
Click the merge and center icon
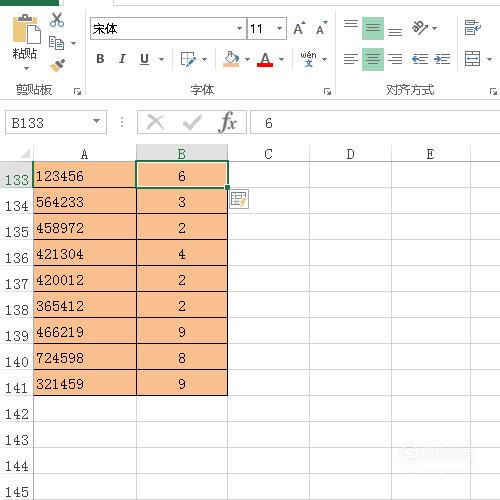[x=473, y=59]
